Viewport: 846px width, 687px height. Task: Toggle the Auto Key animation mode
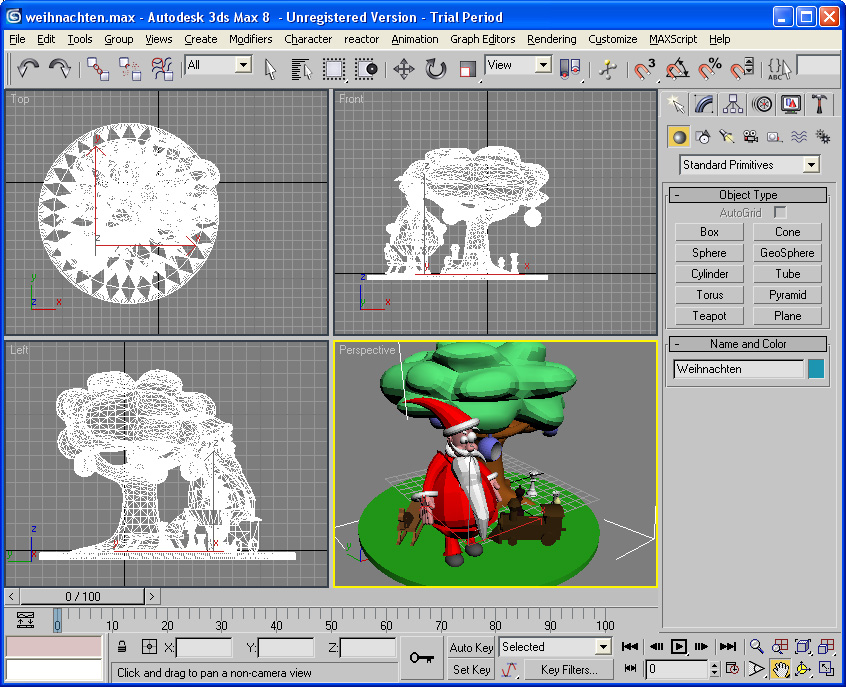(471, 647)
